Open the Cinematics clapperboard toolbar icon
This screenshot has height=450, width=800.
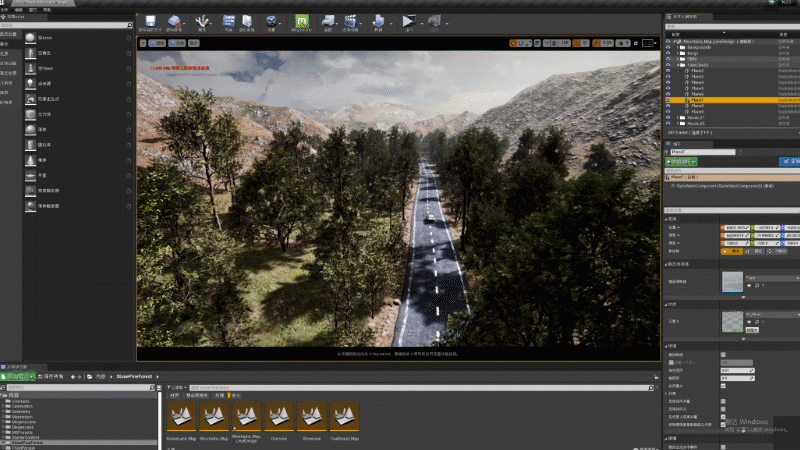[x=350, y=21]
